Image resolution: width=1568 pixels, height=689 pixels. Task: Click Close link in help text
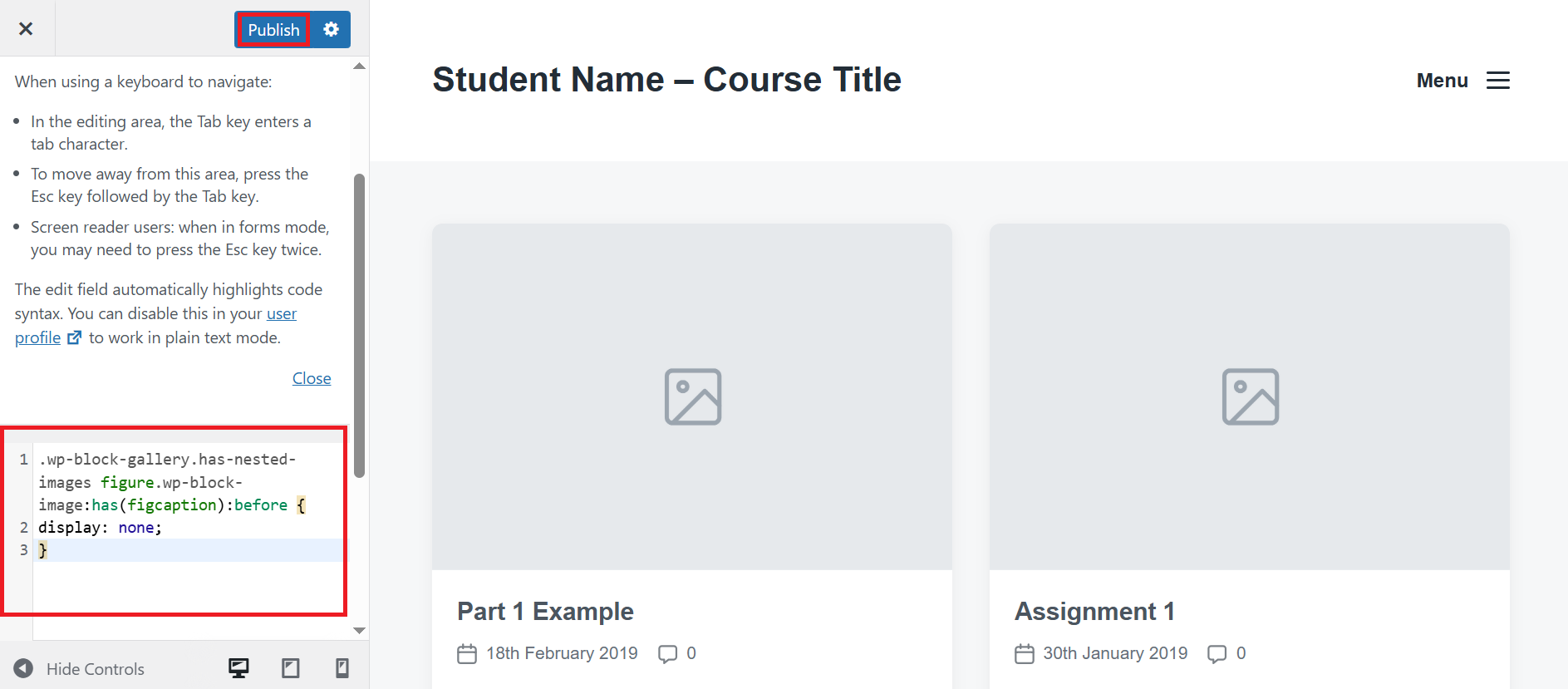(x=312, y=378)
